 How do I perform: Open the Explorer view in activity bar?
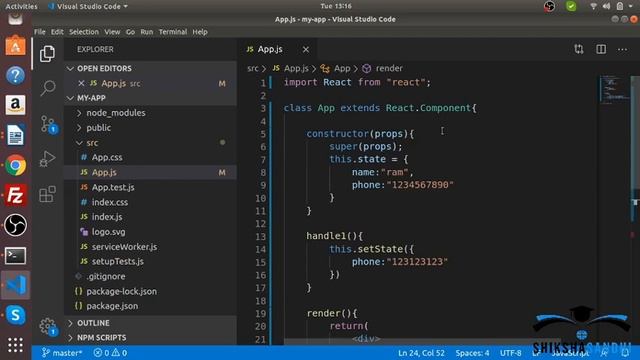(47, 54)
